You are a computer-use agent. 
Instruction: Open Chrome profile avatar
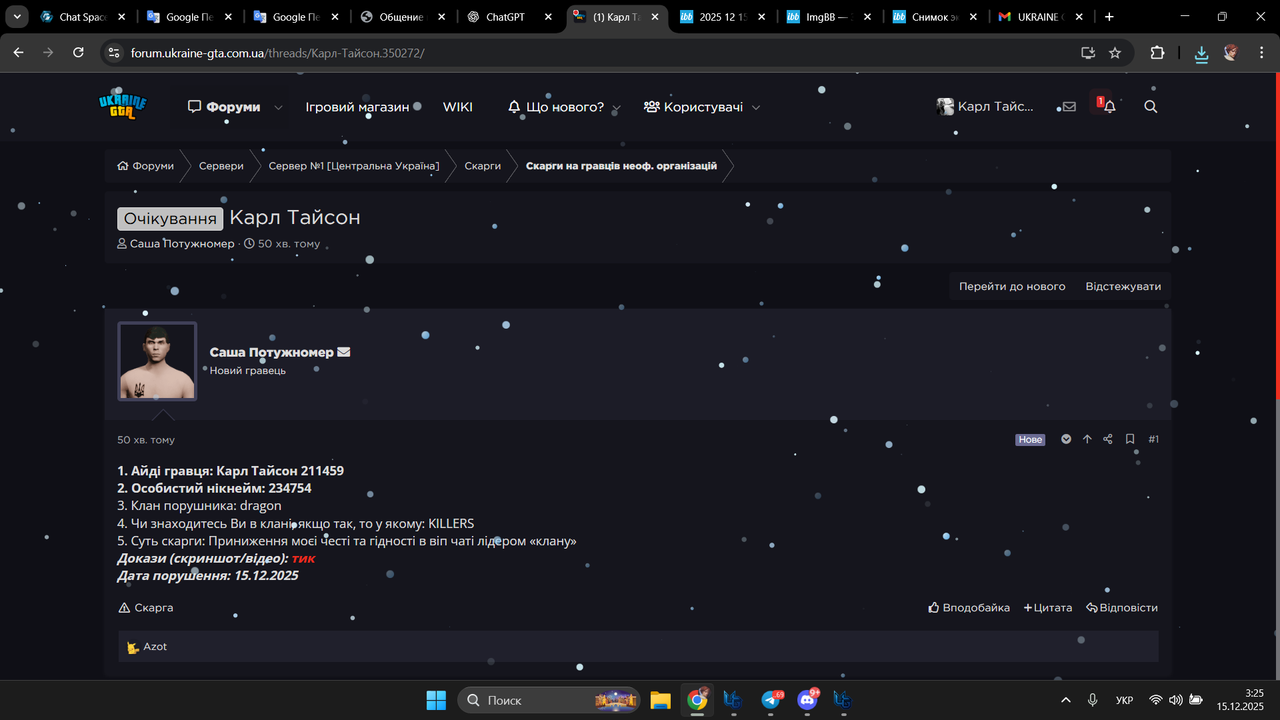pos(1231,53)
